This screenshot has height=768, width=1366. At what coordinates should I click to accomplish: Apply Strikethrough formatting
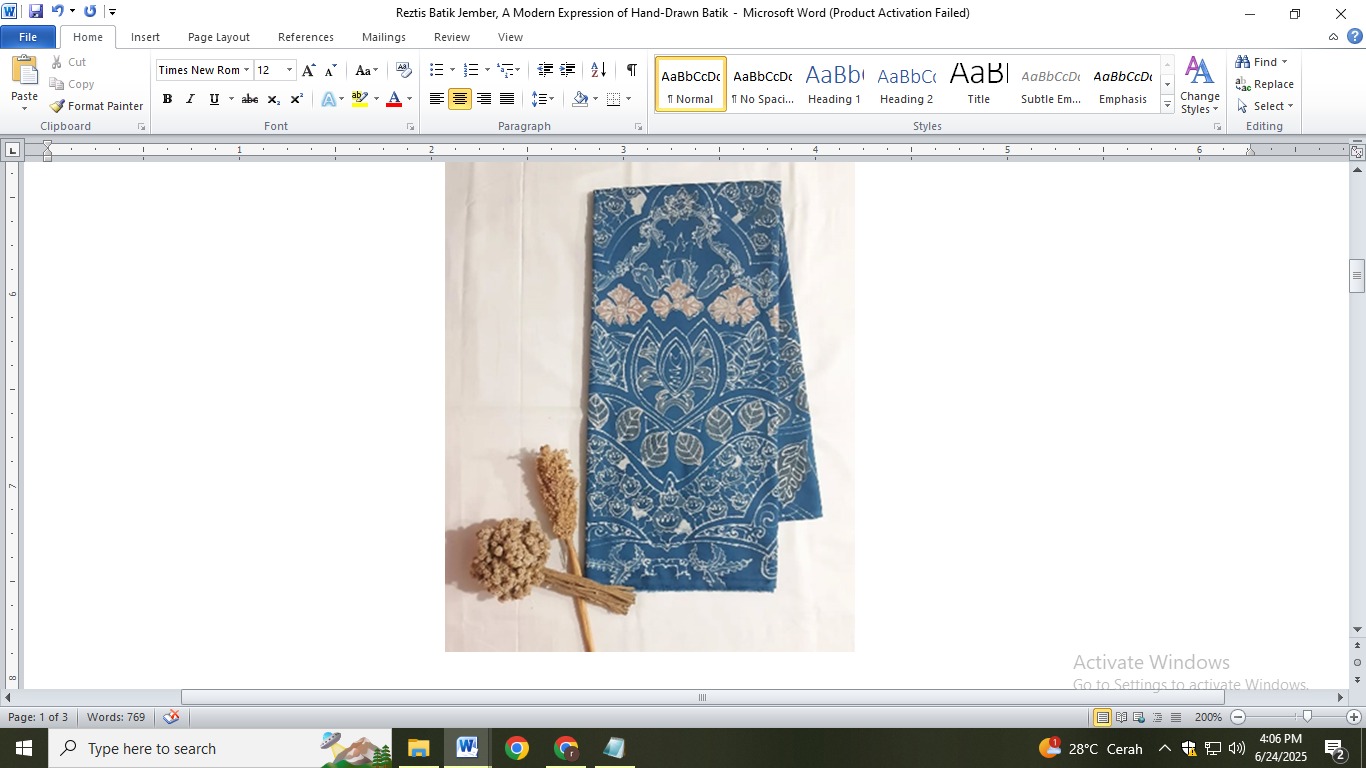pyautogui.click(x=250, y=99)
